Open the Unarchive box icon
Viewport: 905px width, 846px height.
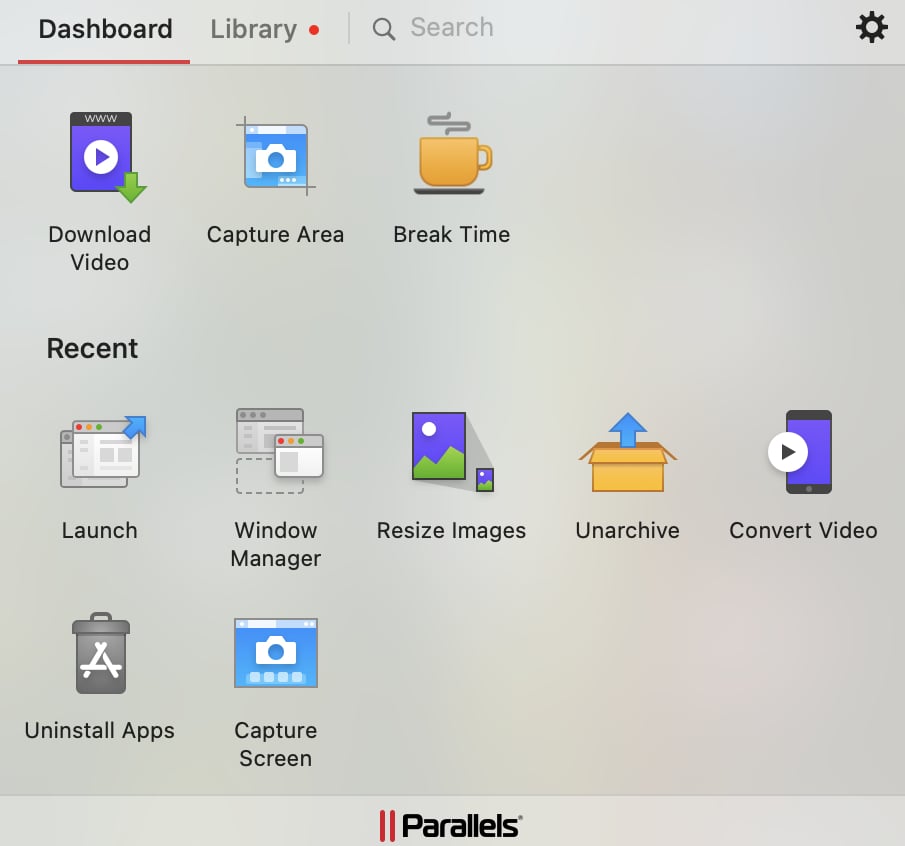click(x=627, y=452)
